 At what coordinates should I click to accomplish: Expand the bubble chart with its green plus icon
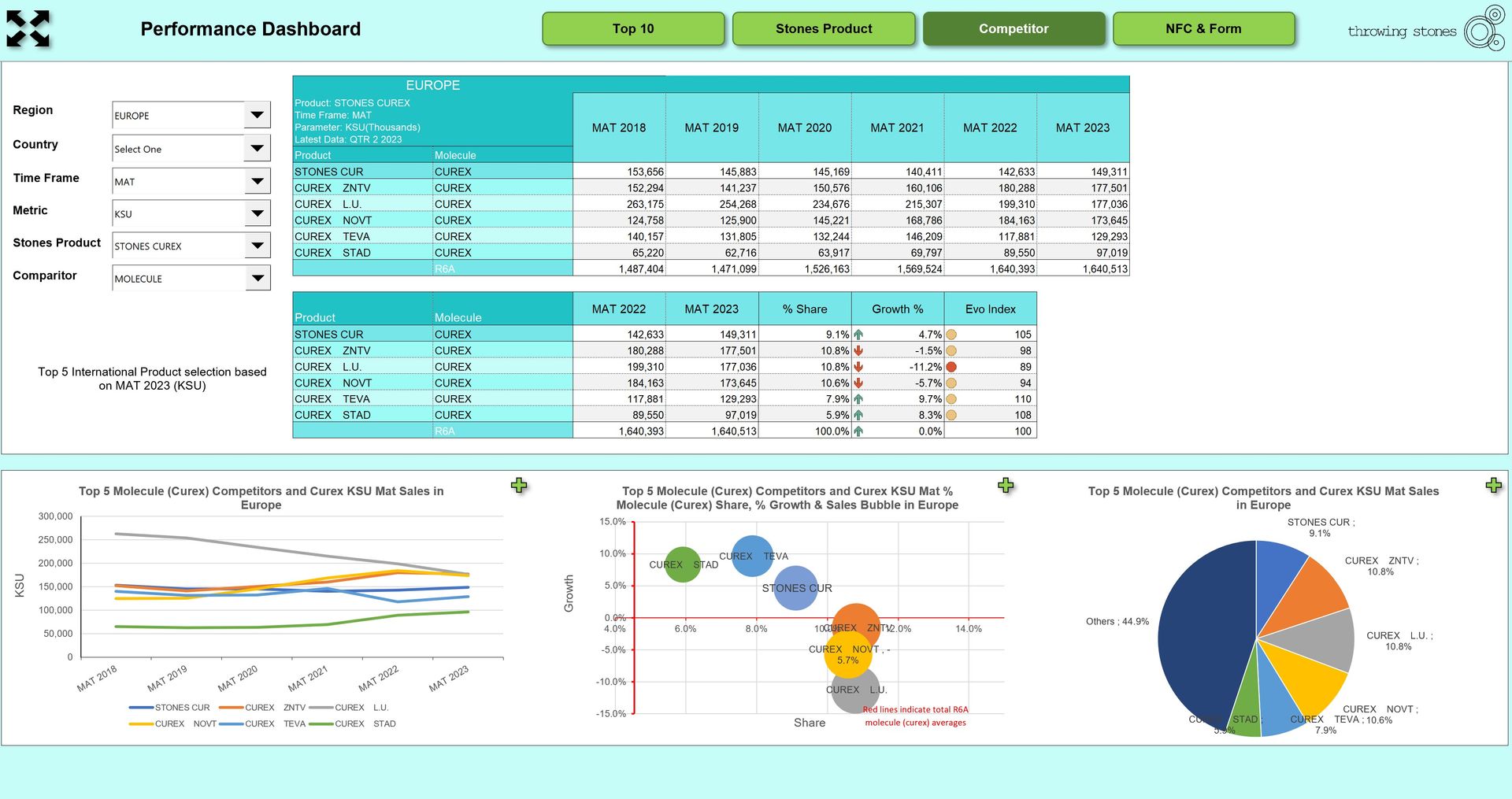point(1006,485)
